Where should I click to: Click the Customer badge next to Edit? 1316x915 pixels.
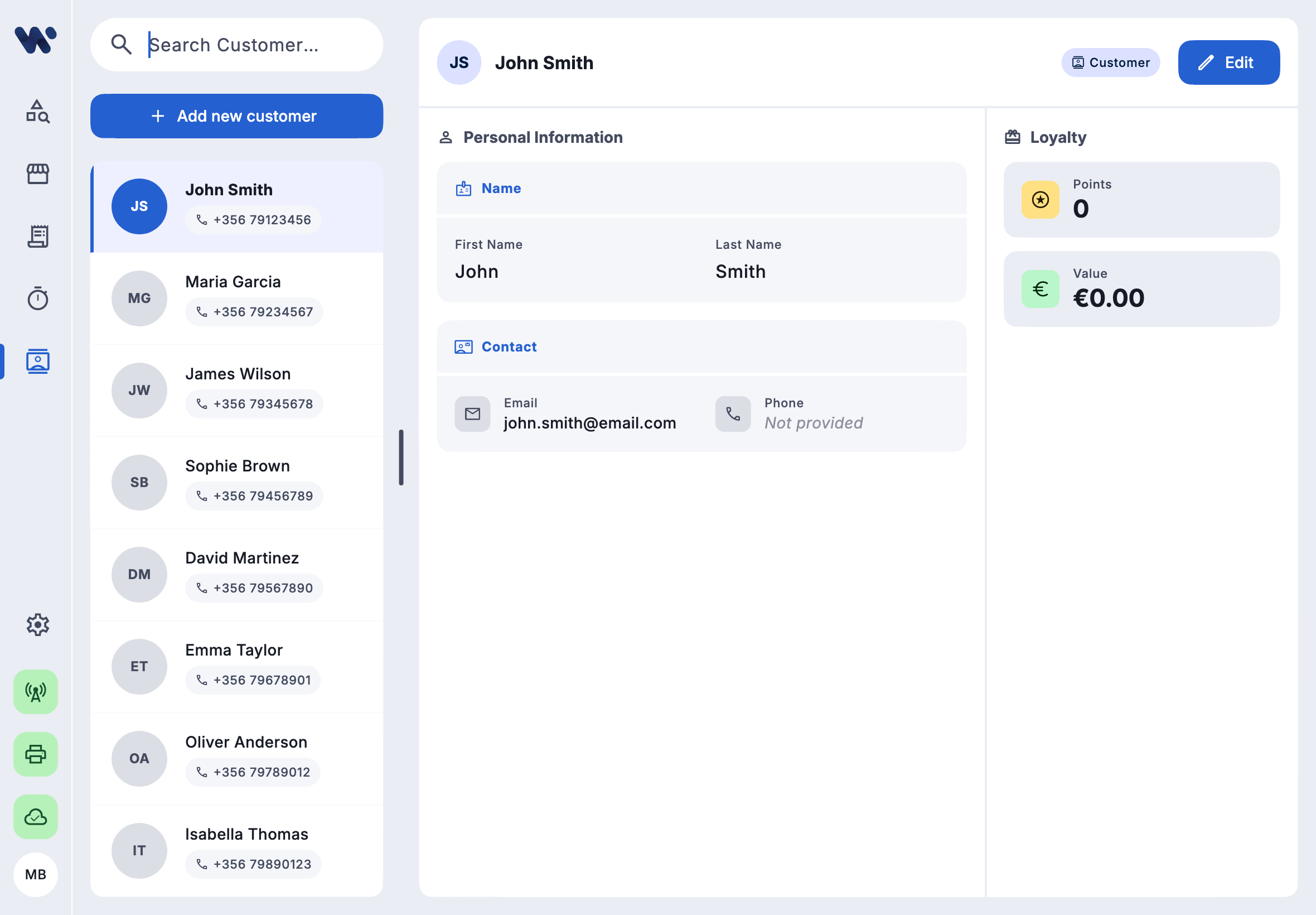click(x=1110, y=62)
